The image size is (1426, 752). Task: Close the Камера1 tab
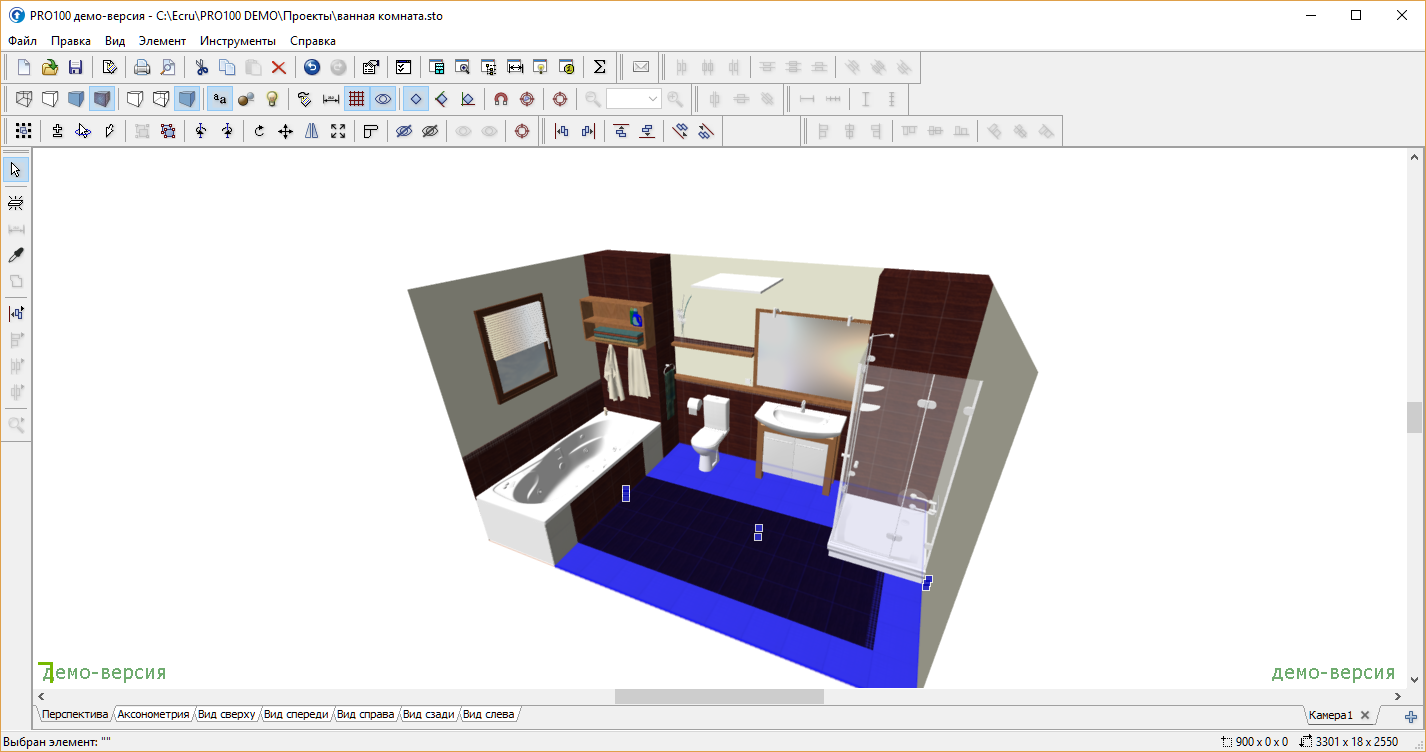tap(1365, 715)
